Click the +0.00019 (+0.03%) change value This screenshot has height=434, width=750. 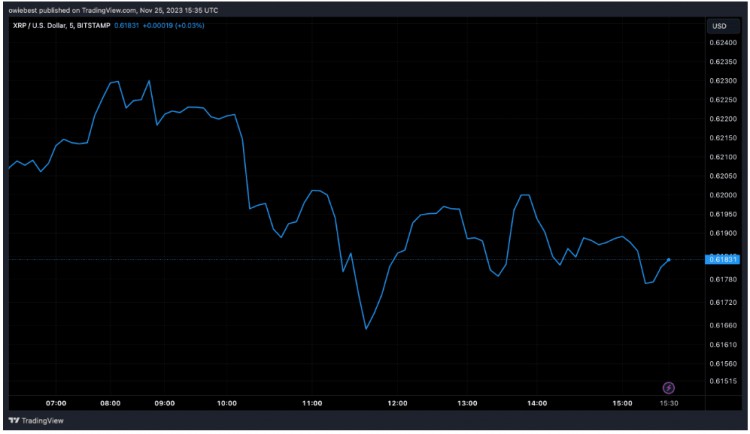[x=174, y=25]
